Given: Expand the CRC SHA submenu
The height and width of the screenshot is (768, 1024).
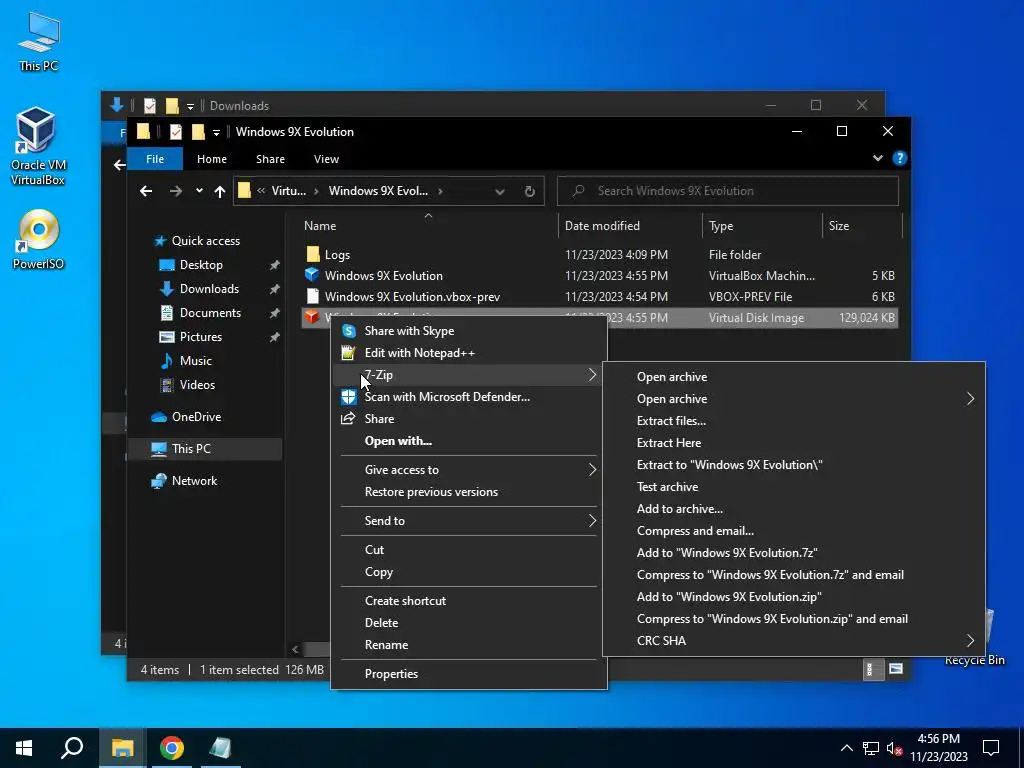Looking at the screenshot, I should (x=970, y=641).
